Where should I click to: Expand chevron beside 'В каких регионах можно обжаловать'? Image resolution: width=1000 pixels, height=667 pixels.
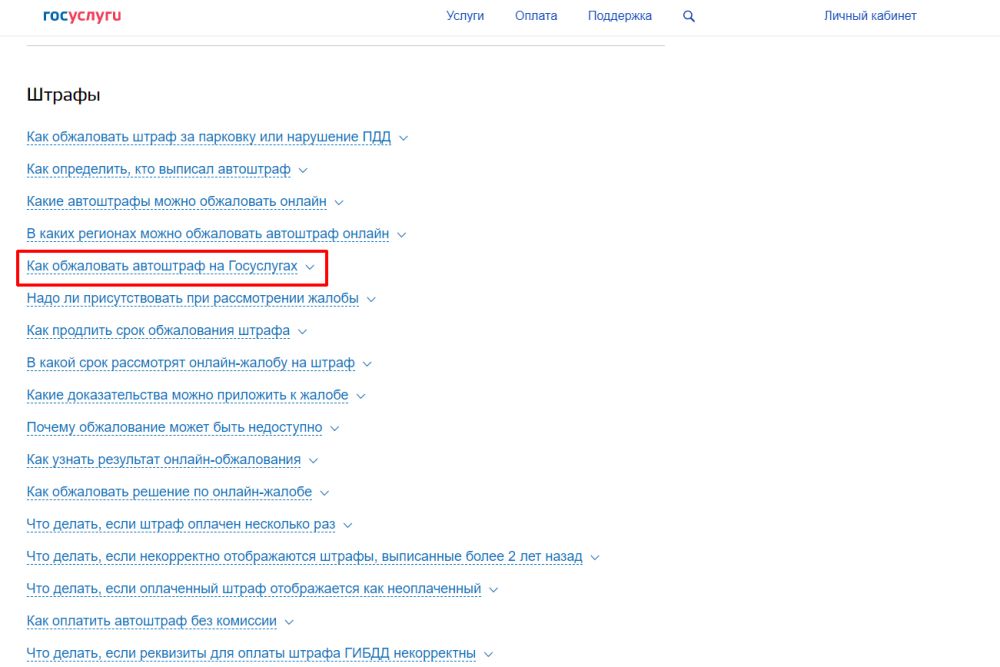(401, 235)
